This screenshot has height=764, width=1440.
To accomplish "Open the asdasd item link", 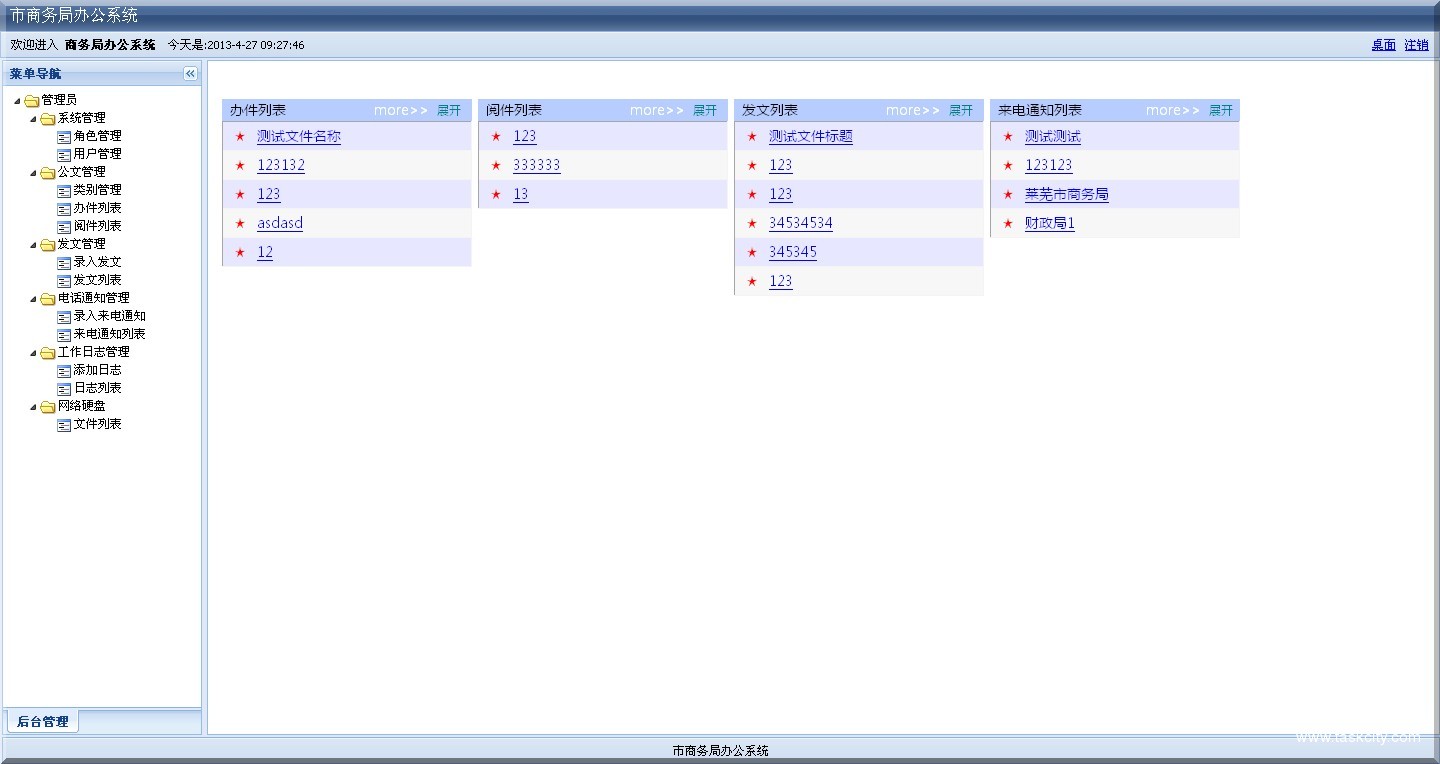I will click(280, 223).
